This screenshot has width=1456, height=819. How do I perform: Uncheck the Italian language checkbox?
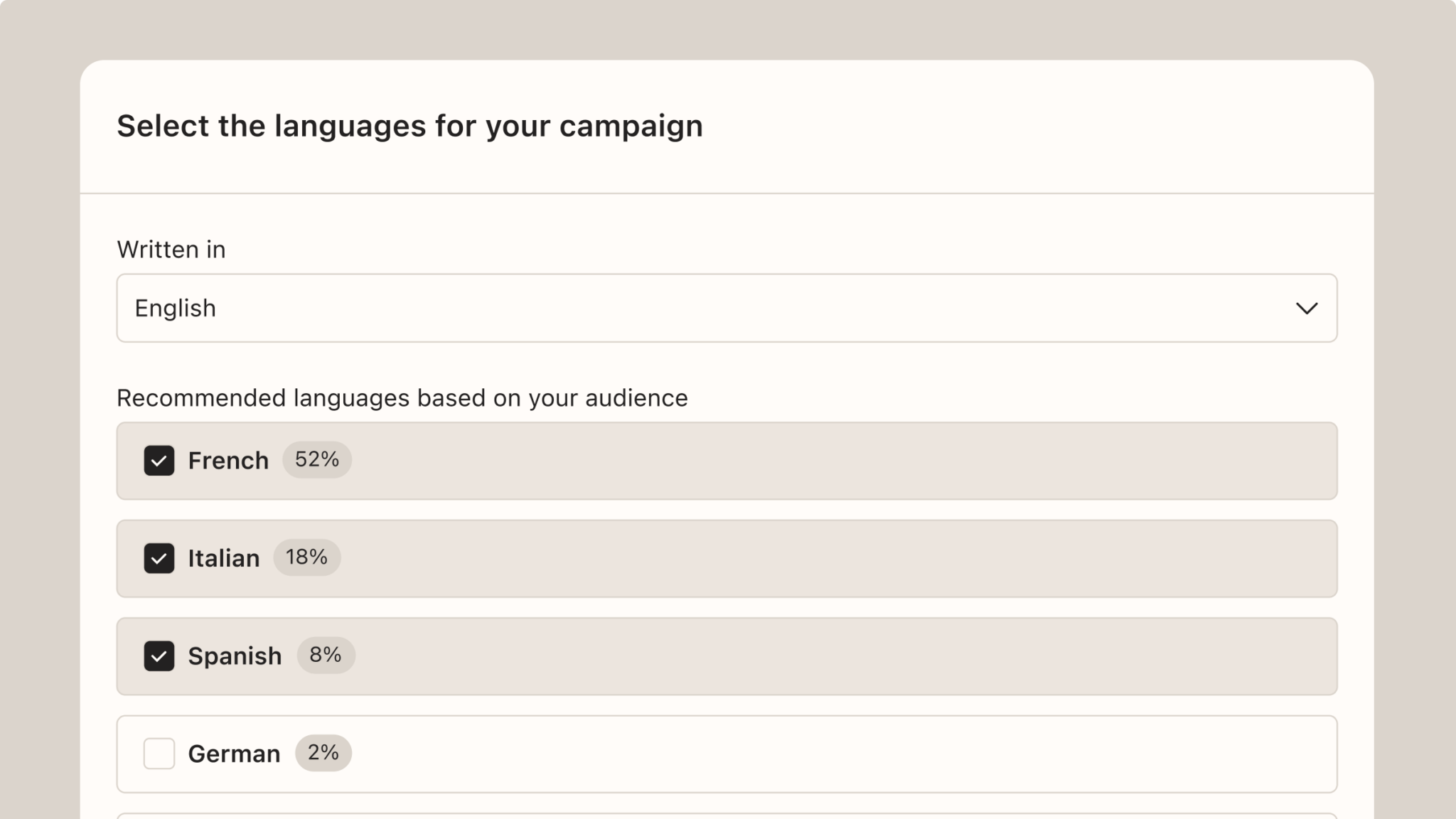point(159,558)
